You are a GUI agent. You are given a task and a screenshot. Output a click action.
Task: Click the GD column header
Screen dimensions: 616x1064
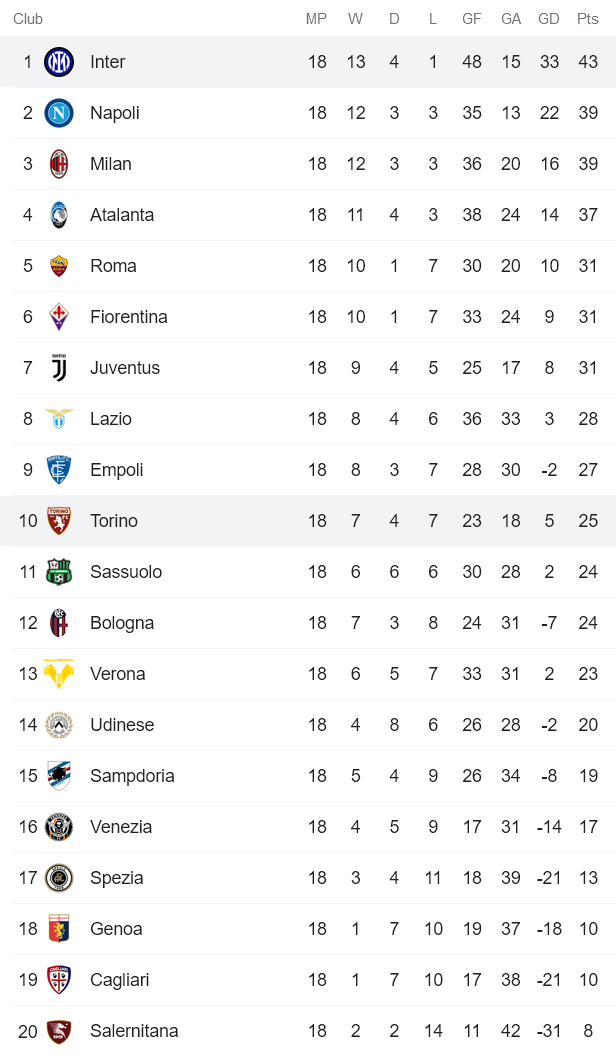pyautogui.click(x=549, y=19)
